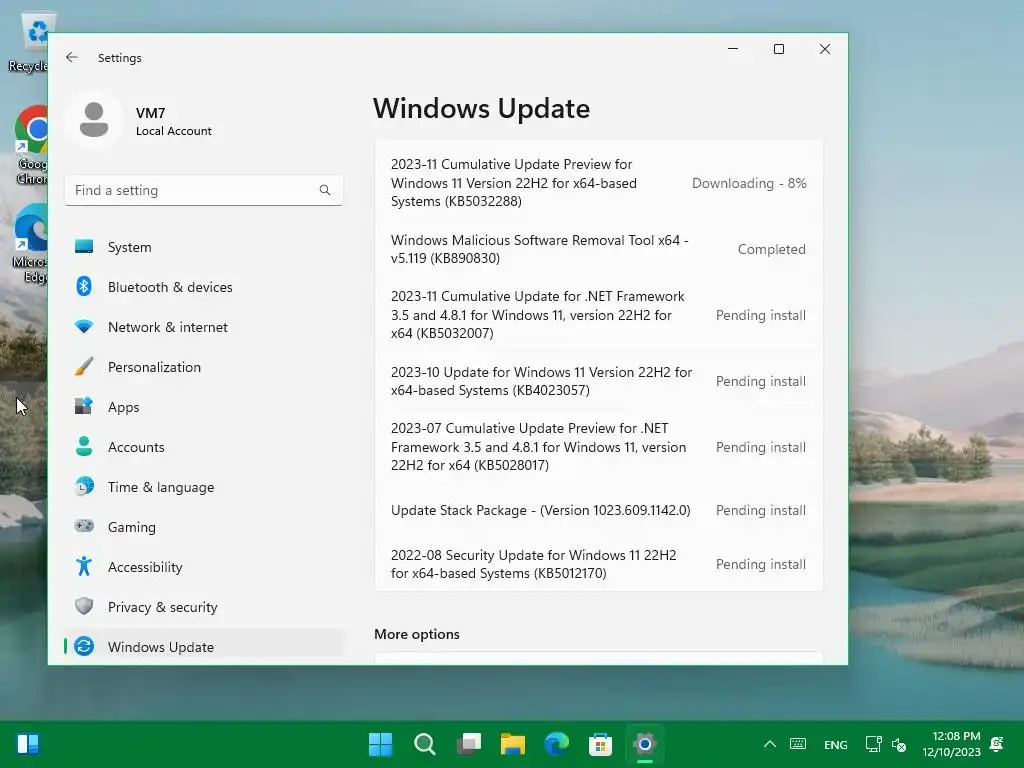Click the 'Downloading - 8%' status
The height and width of the screenshot is (768, 1024).
tap(749, 183)
